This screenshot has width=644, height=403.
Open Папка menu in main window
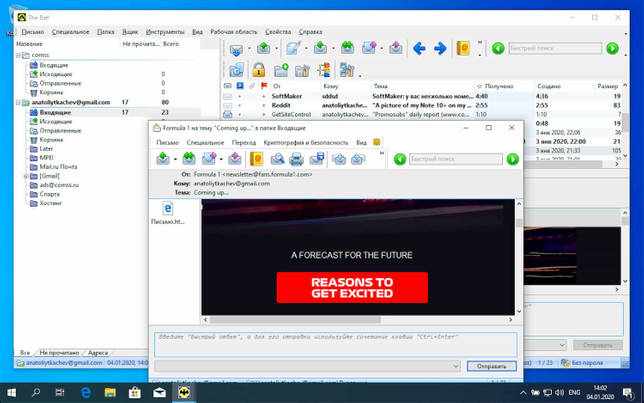coord(106,32)
